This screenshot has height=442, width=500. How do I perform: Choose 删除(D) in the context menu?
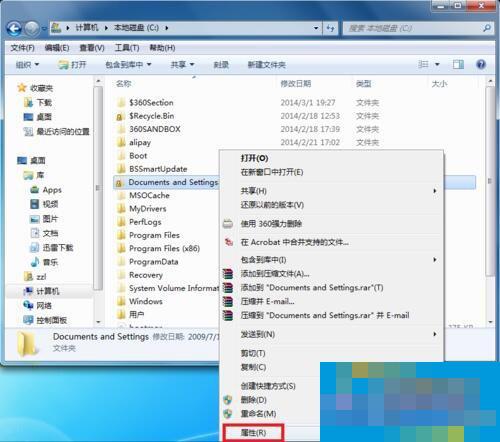(254, 400)
